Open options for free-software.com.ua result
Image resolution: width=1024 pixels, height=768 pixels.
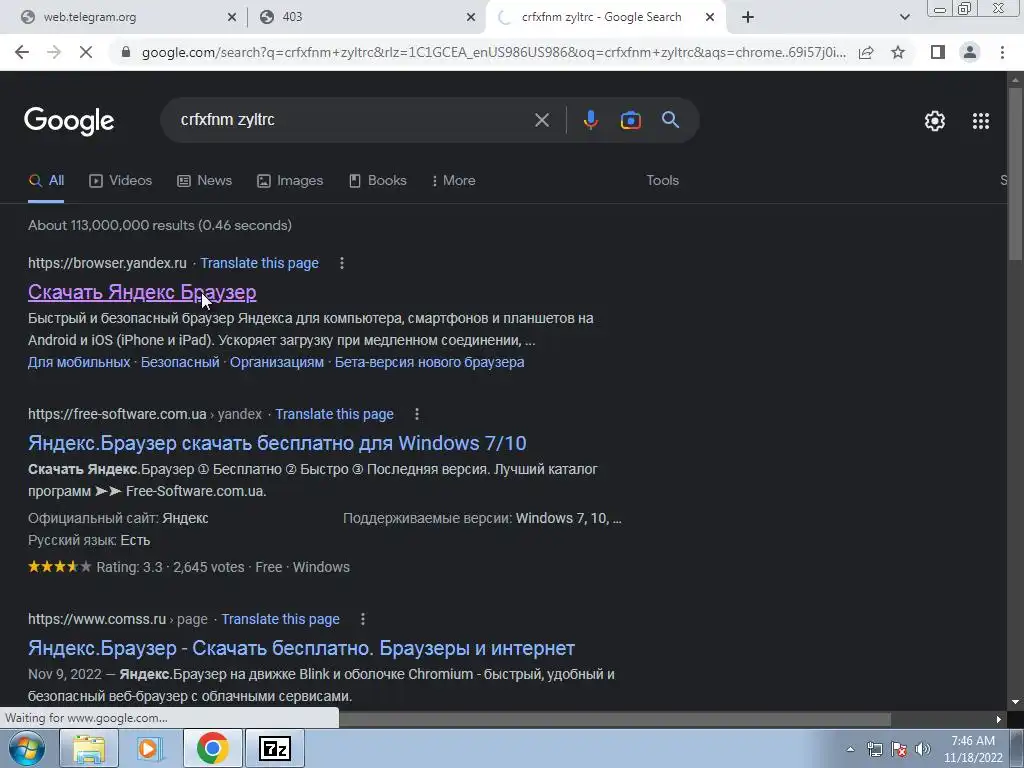point(417,414)
